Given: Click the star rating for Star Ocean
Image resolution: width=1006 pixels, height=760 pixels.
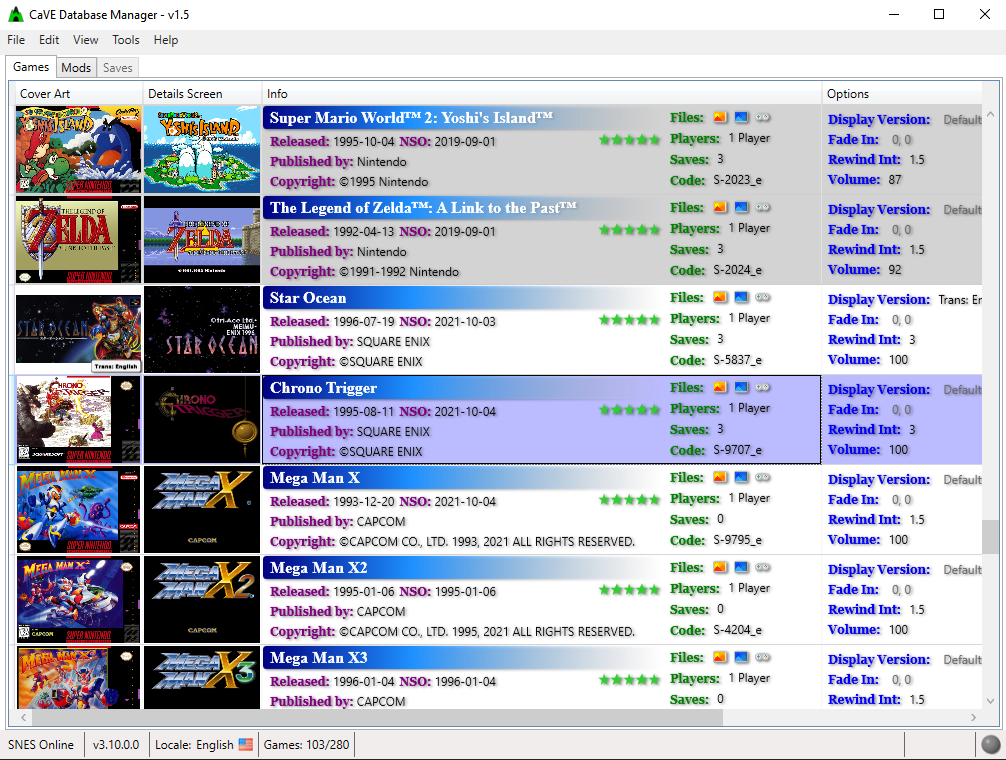Looking at the screenshot, I should click(629, 320).
